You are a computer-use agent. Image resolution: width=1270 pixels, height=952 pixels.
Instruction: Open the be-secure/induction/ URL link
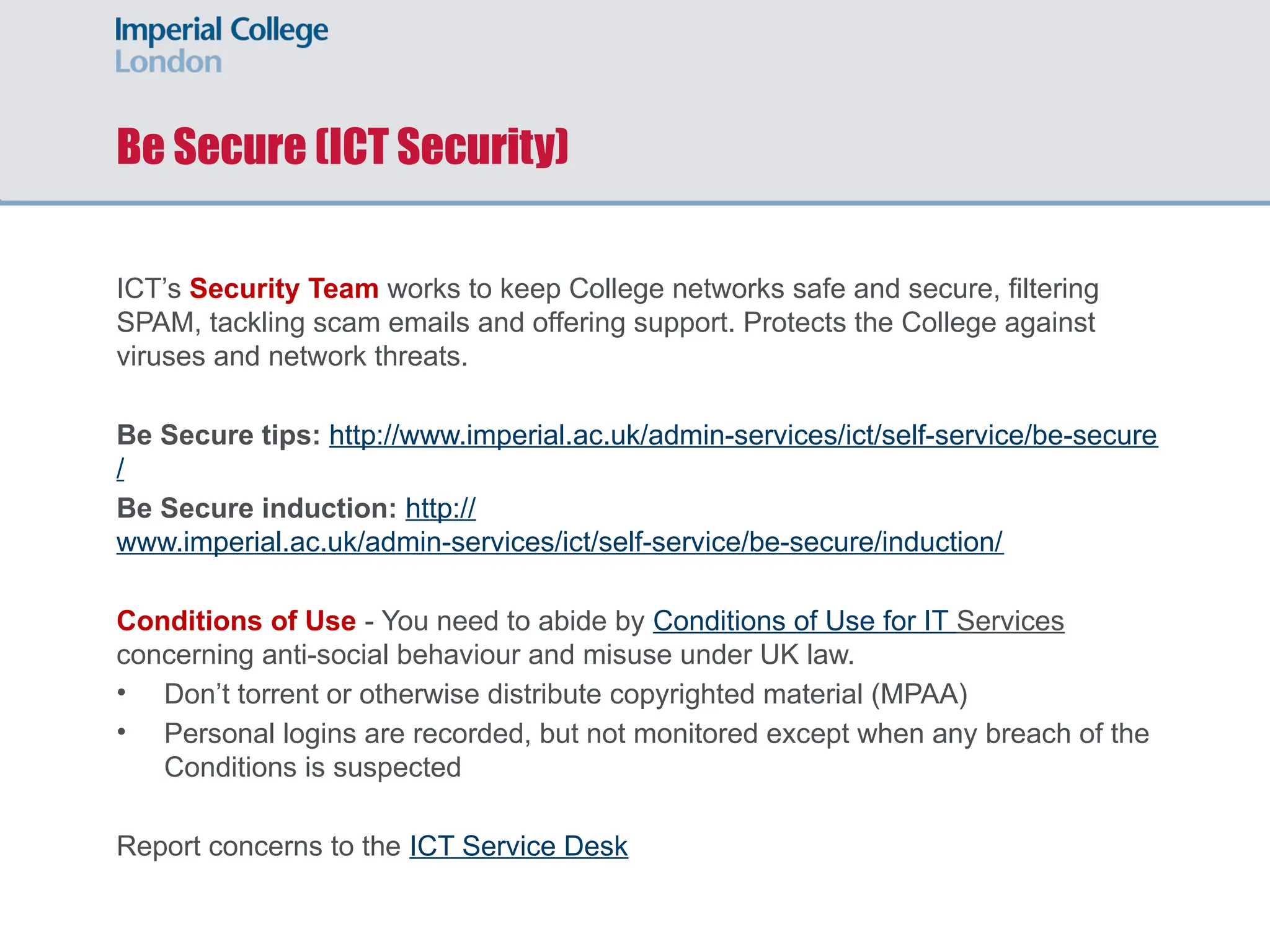[560, 542]
